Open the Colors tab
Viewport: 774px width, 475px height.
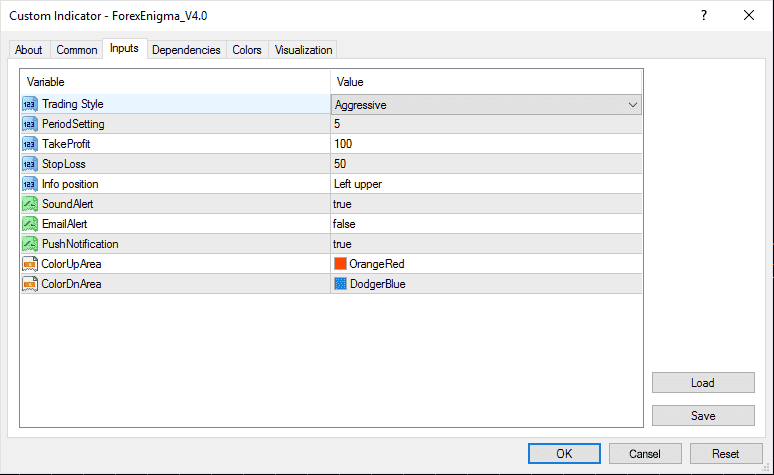tap(247, 50)
